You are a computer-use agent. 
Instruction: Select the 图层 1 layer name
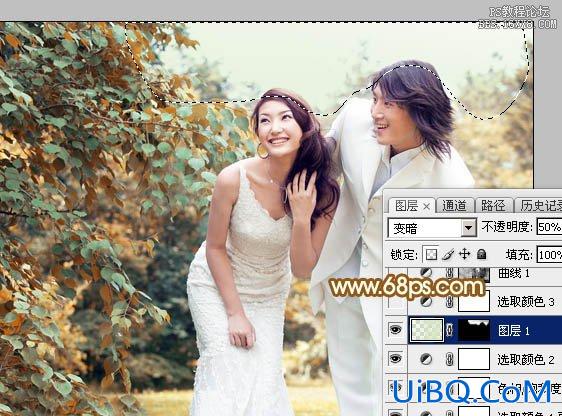coord(514,330)
